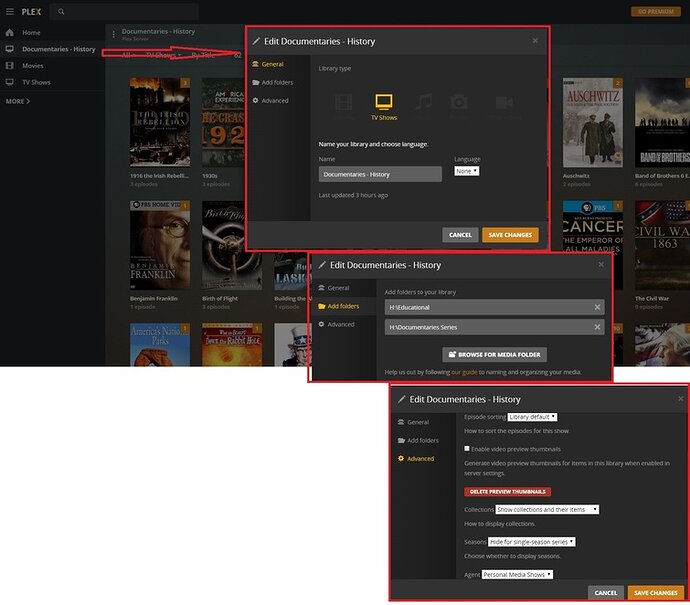
Task: Click the Home house icon in the sidebar
Action: click(x=10, y=33)
